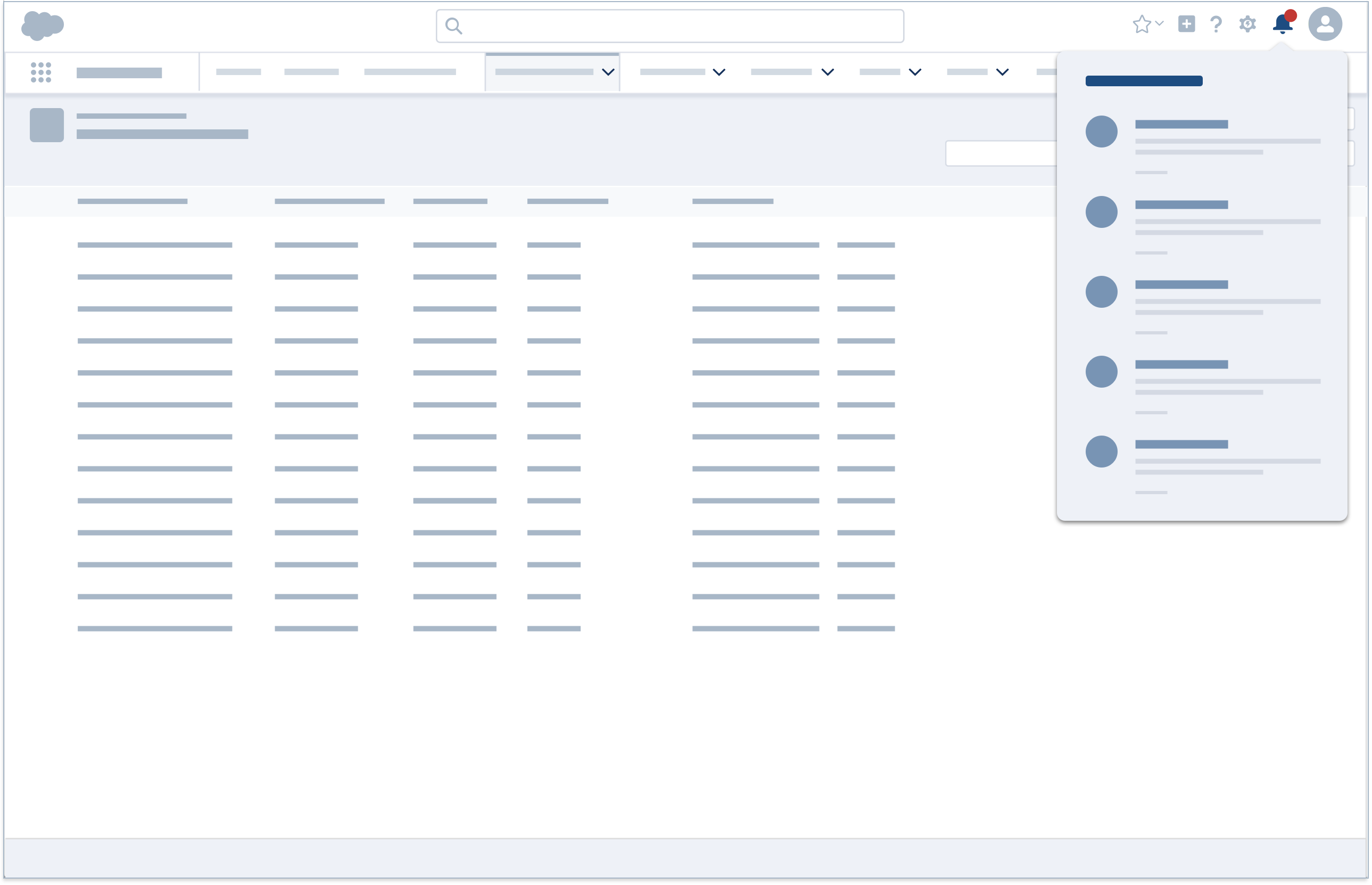This screenshot has width=1372, height=885.
Task: Open Setup using the gear icon
Action: pos(1247,24)
